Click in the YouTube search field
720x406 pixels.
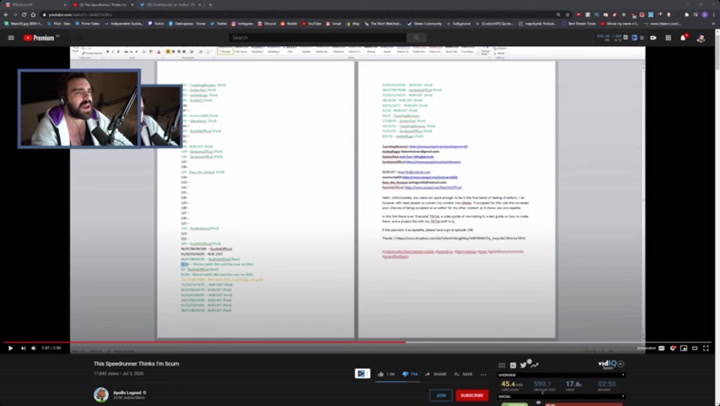click(x=318, y=38)
